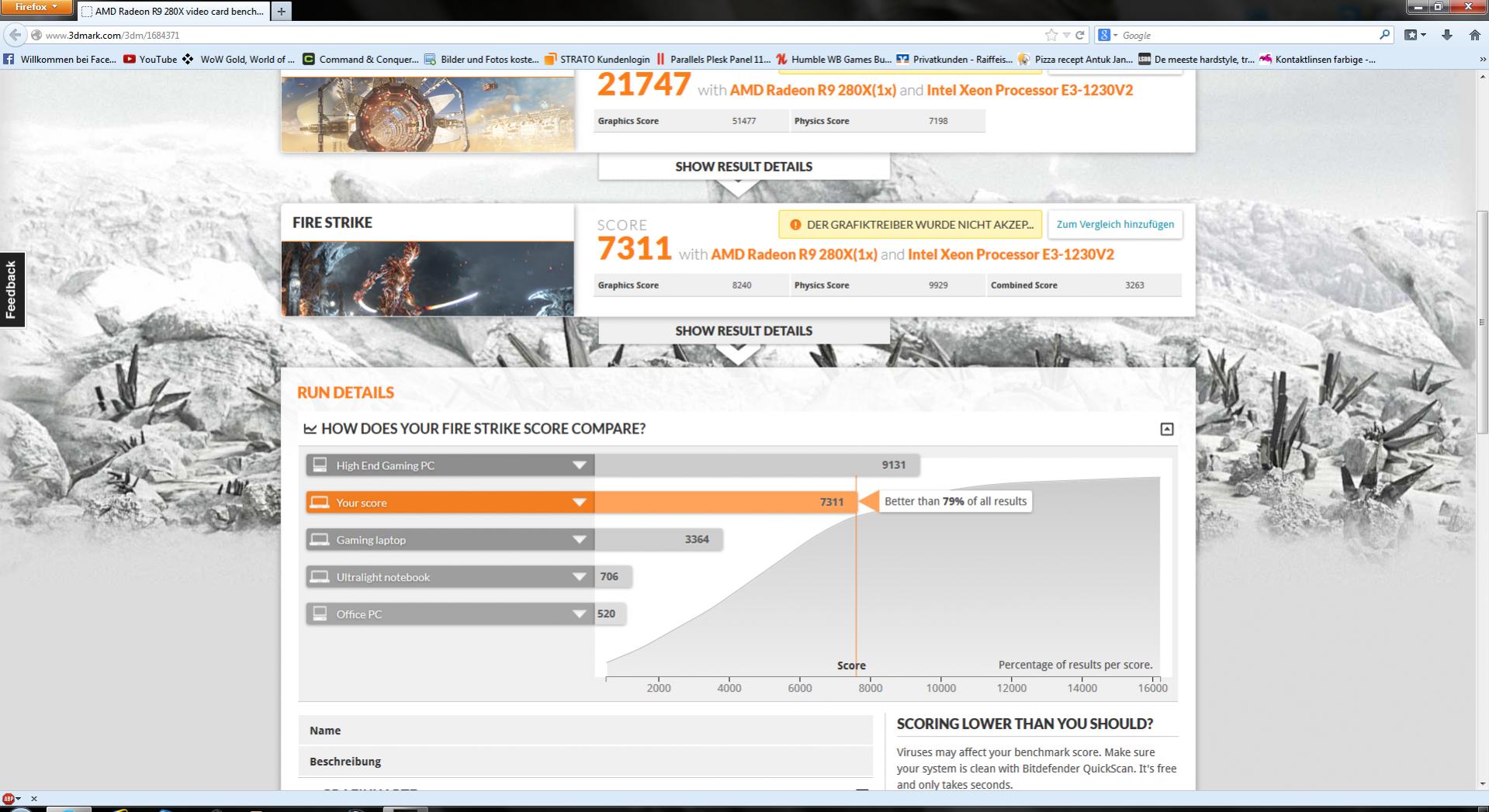
Task: Open the AMD Radeon R9 280X link beside 7311
Action: click(795, 254)
